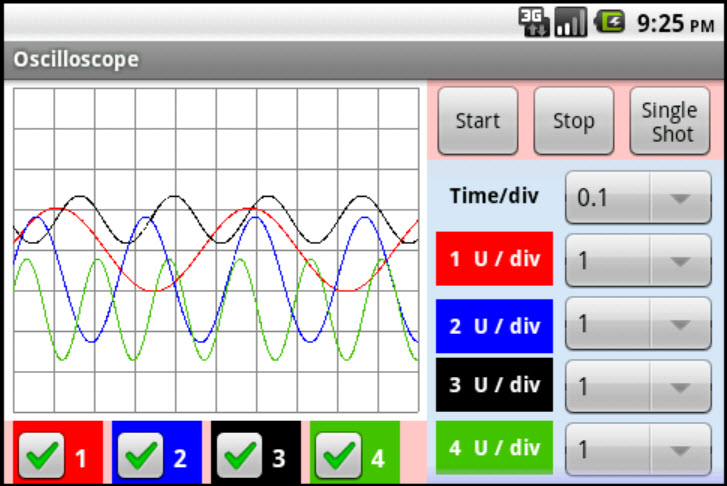Viewport: 727px width, 486px height.
Task: Click the signal strength bars icon
Action: click(571, 22)
